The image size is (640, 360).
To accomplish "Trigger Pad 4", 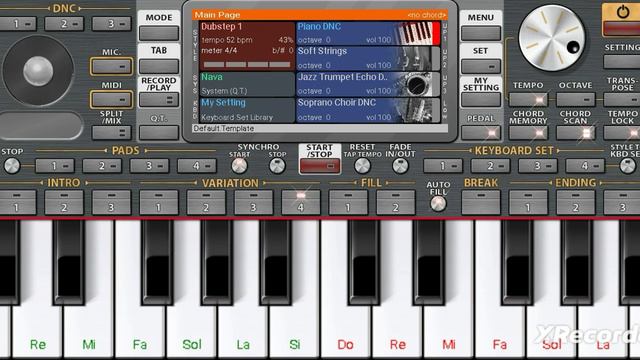I will [197, 166].
